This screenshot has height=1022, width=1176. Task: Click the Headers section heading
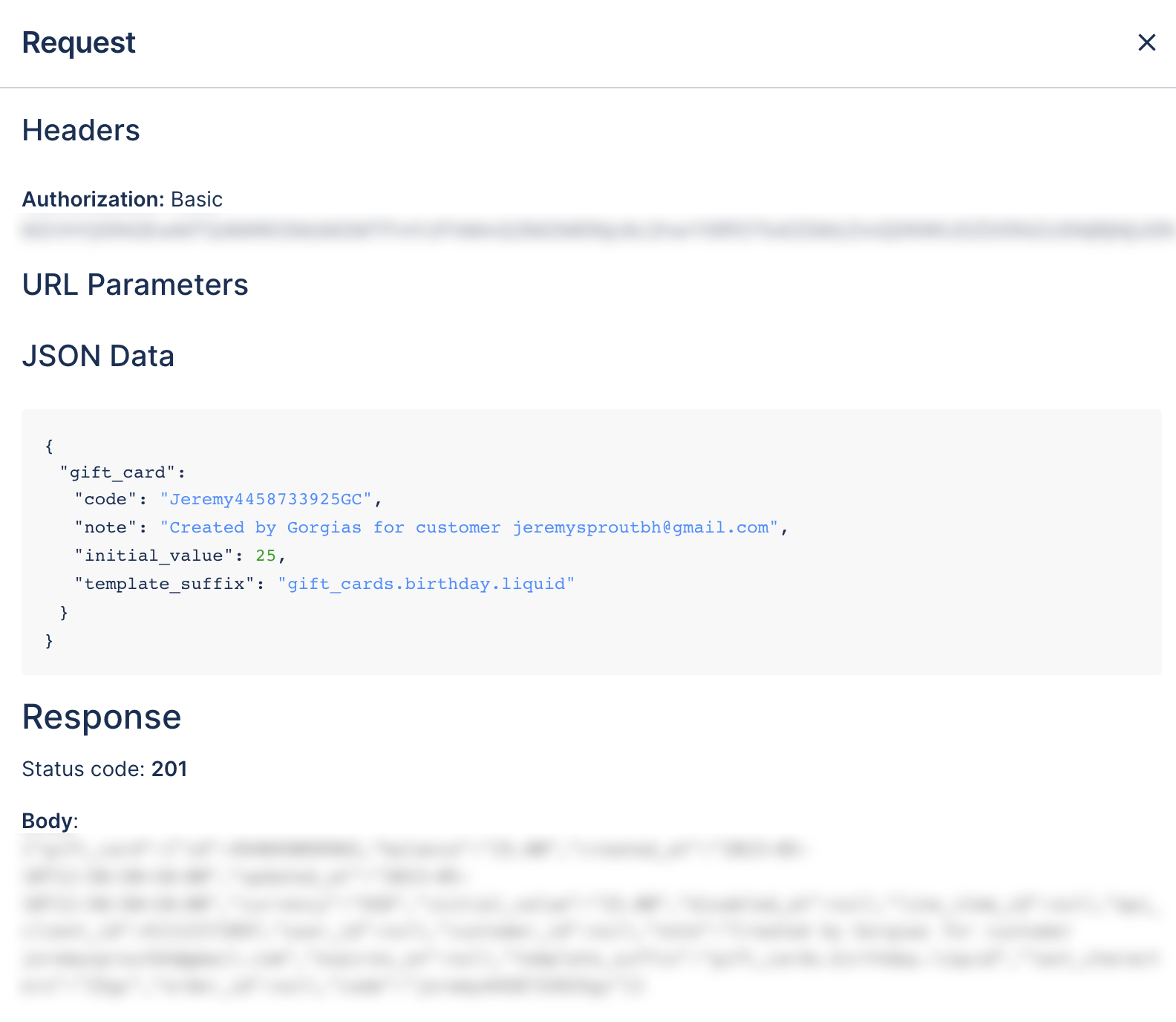tap(81, 131)
